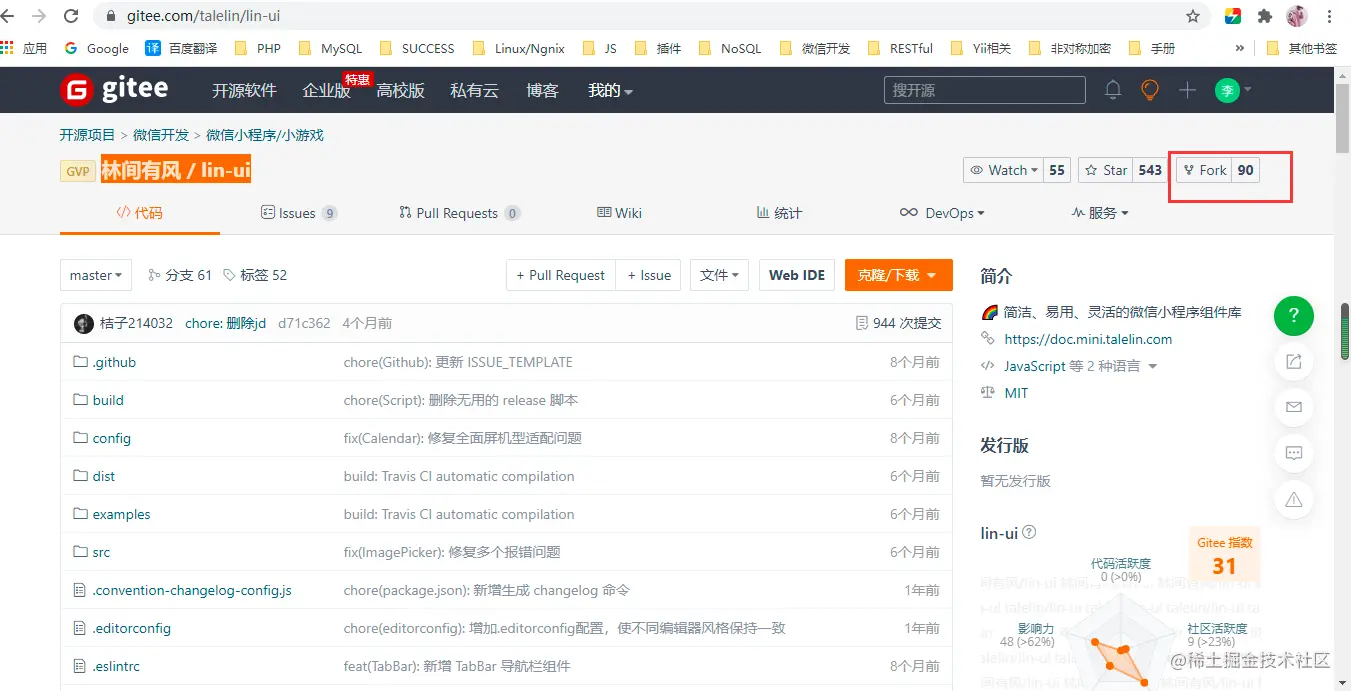This screenshot has height=691, width=1351.
Task: Show more bookmarks via chevron
Action: (x=1240, y=48)
